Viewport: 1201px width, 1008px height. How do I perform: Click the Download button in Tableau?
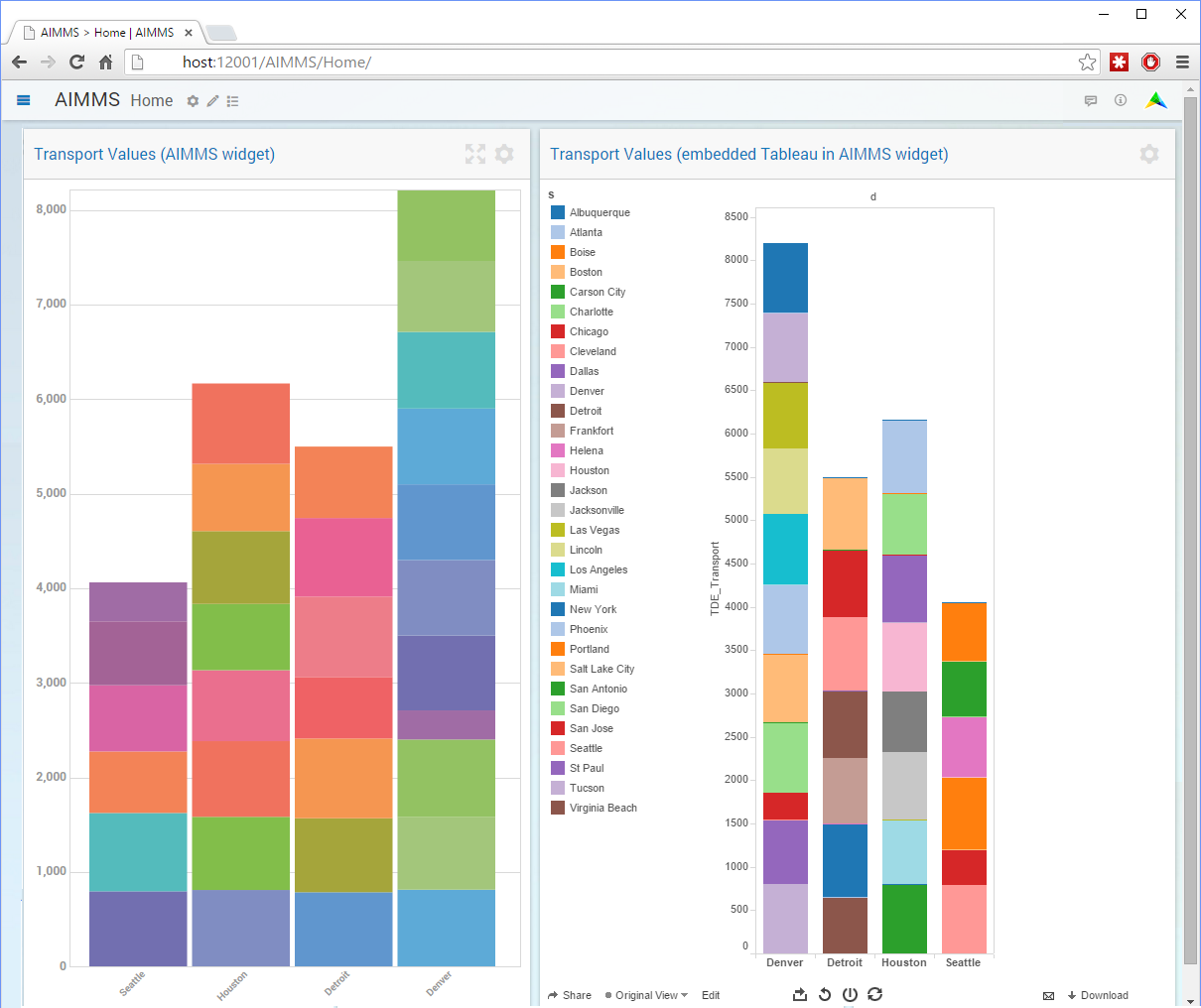pyautogui.click(x=1098, y=995)
